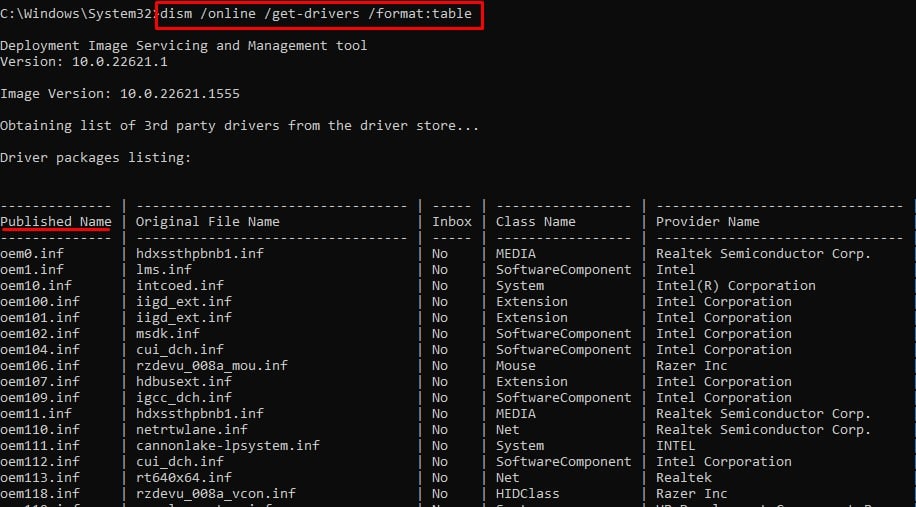This screenshot has height=507, width=916.
Task: Click iigd_ext.inf in the oem101.inf row
Action: pos(183,318)
